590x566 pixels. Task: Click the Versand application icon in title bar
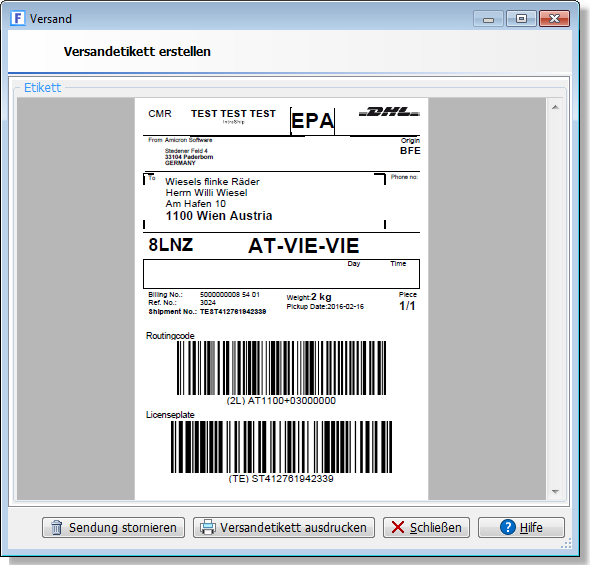17,18
